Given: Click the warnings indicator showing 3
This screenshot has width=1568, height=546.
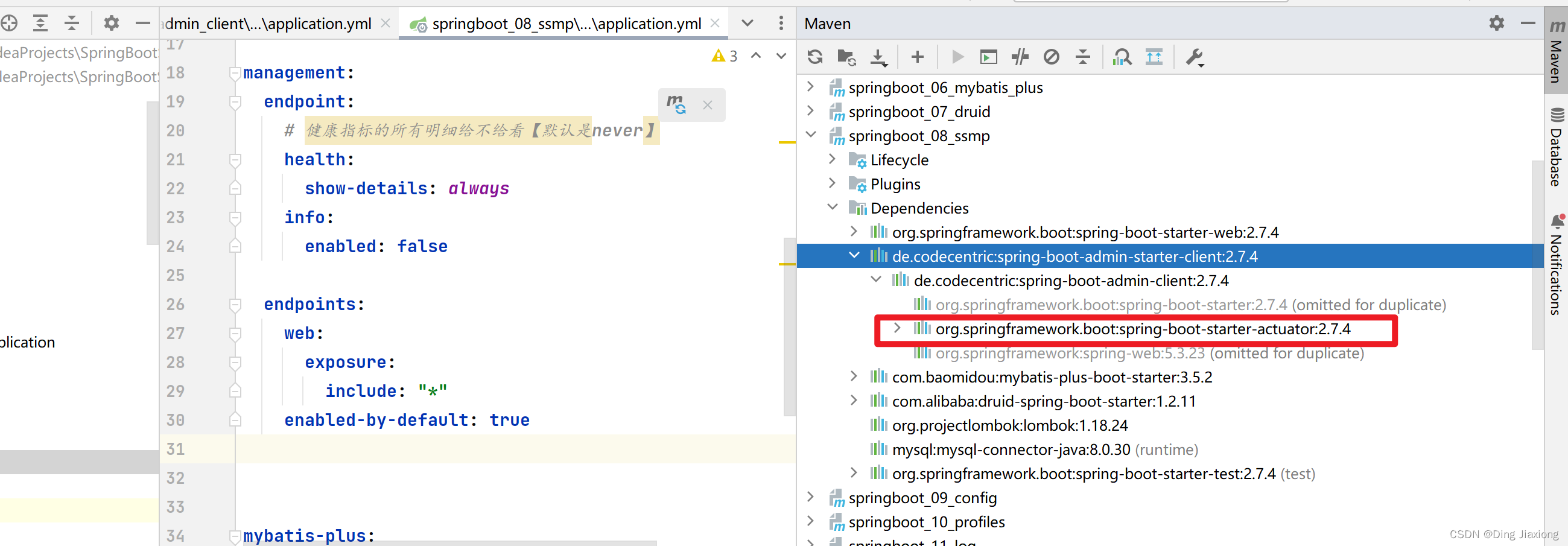Looking at the screenshot, I should (x=725, y=56).
